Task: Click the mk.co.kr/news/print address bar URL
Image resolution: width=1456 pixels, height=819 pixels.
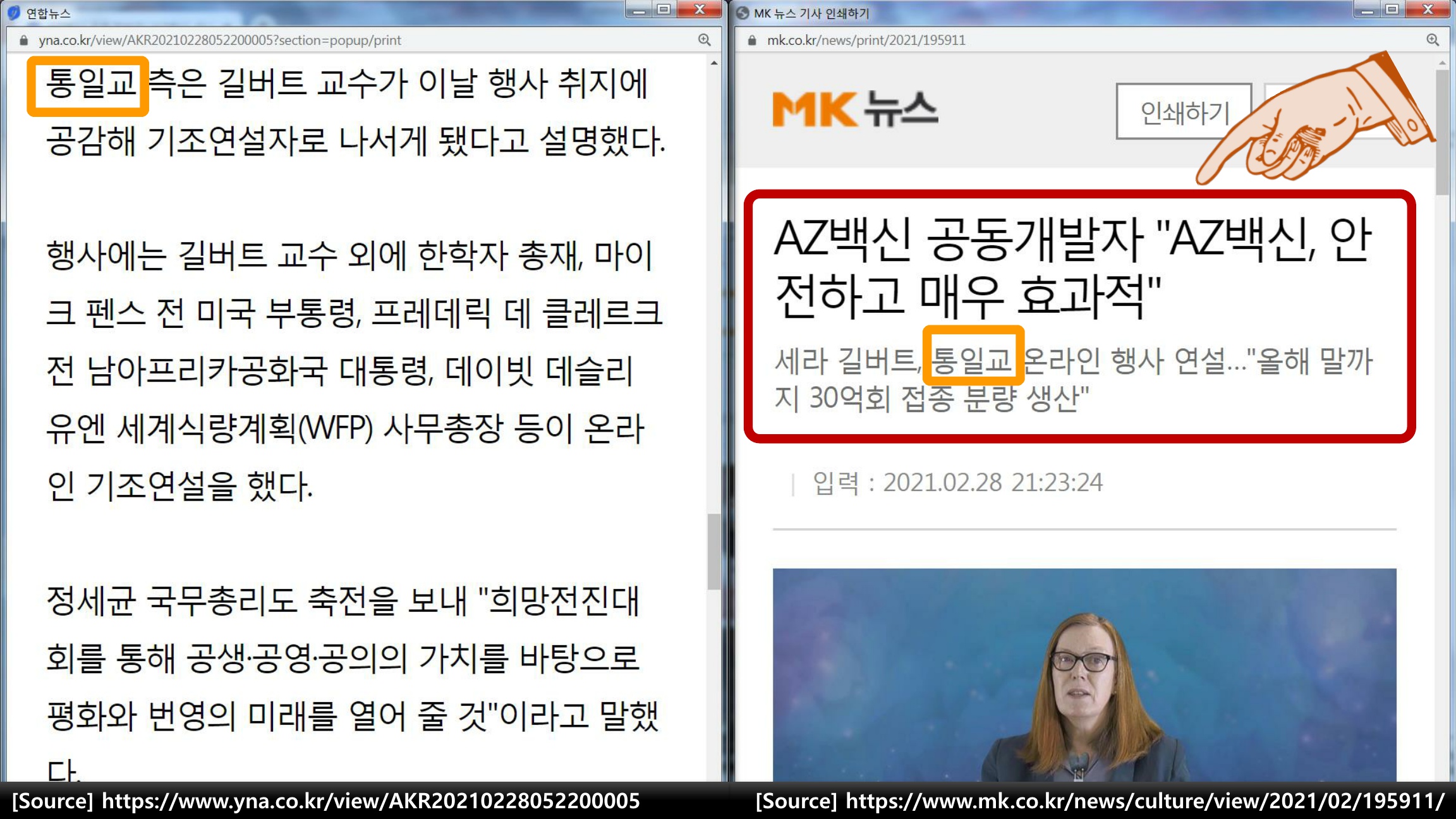Action: click(866, 40)
